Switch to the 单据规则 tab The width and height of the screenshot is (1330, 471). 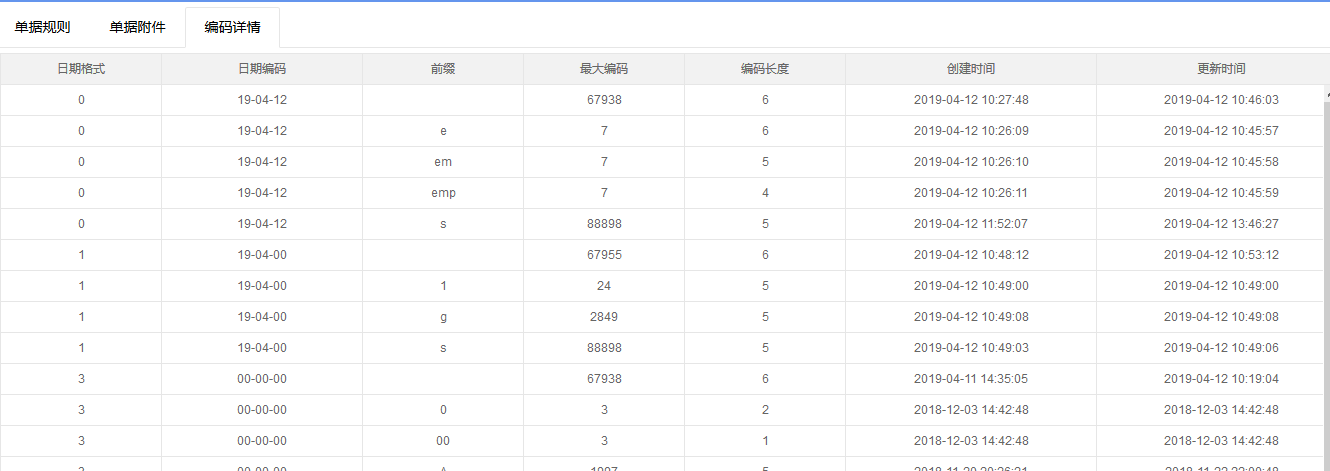tap(42, 27)
